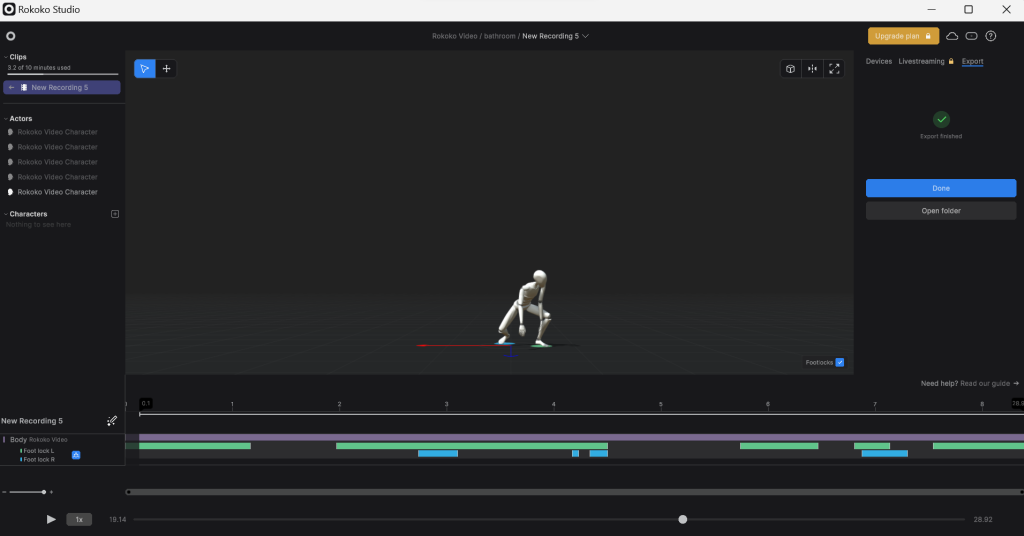Collapse the Clips section
Viewport: 1024px width, 536px height.
coord(6,57)
